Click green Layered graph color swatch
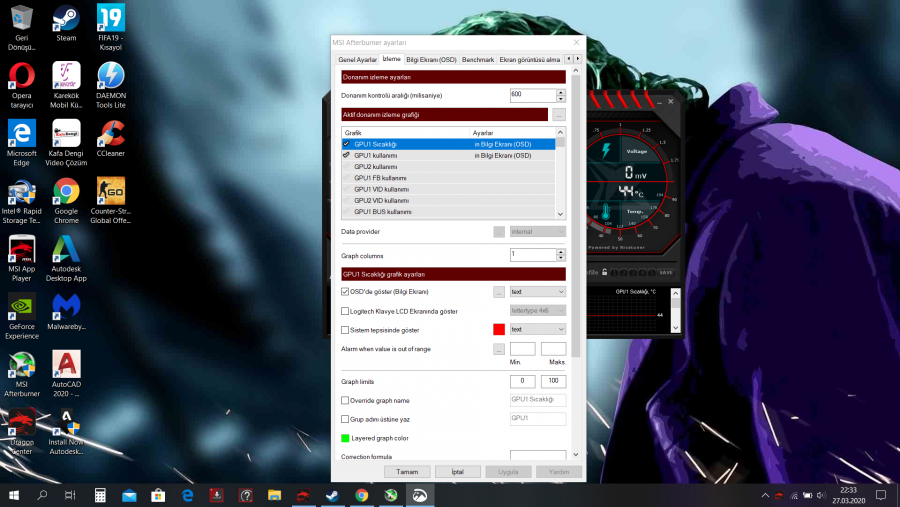 coord(345,438)
